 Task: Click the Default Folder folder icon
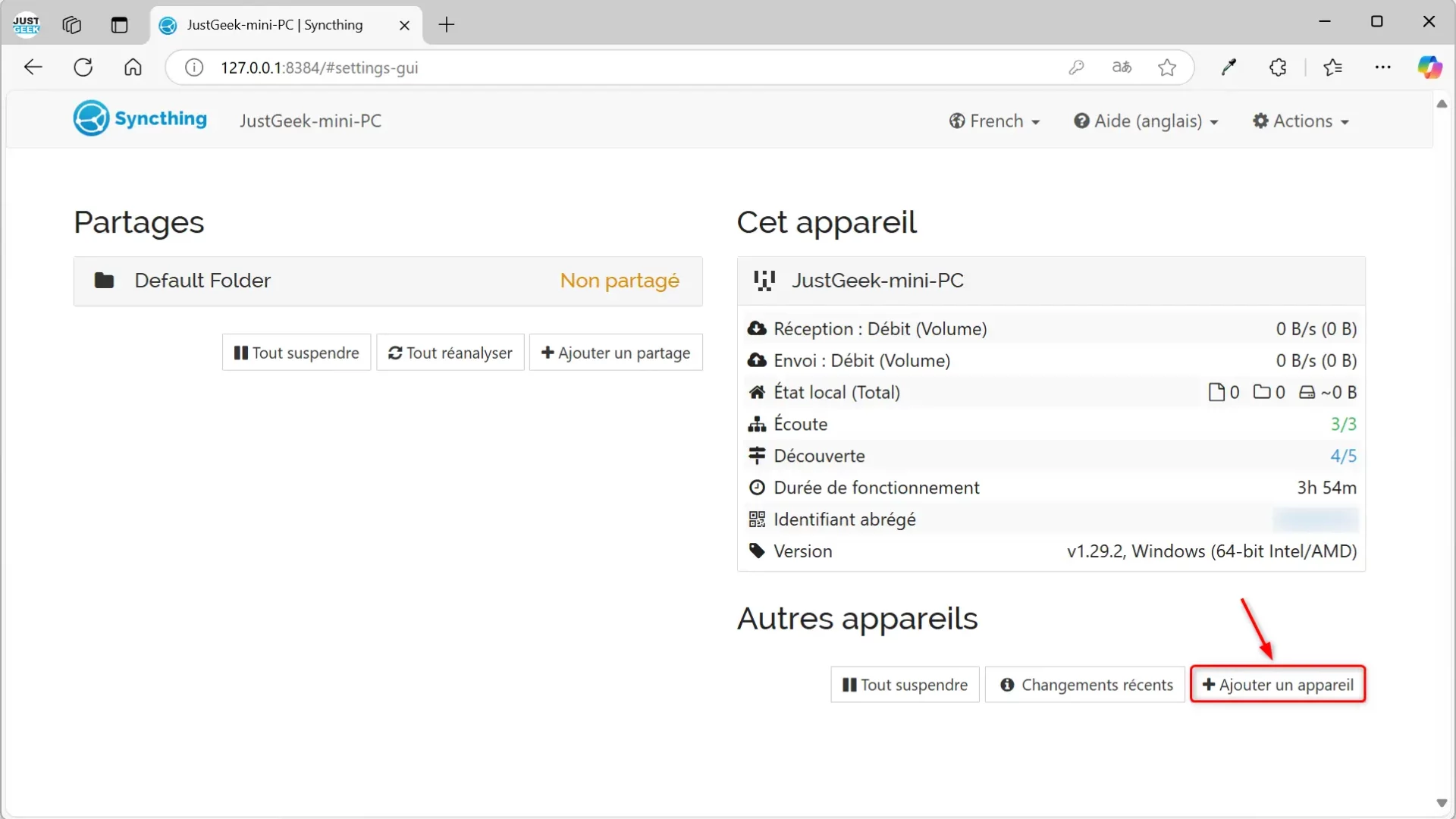104,281
